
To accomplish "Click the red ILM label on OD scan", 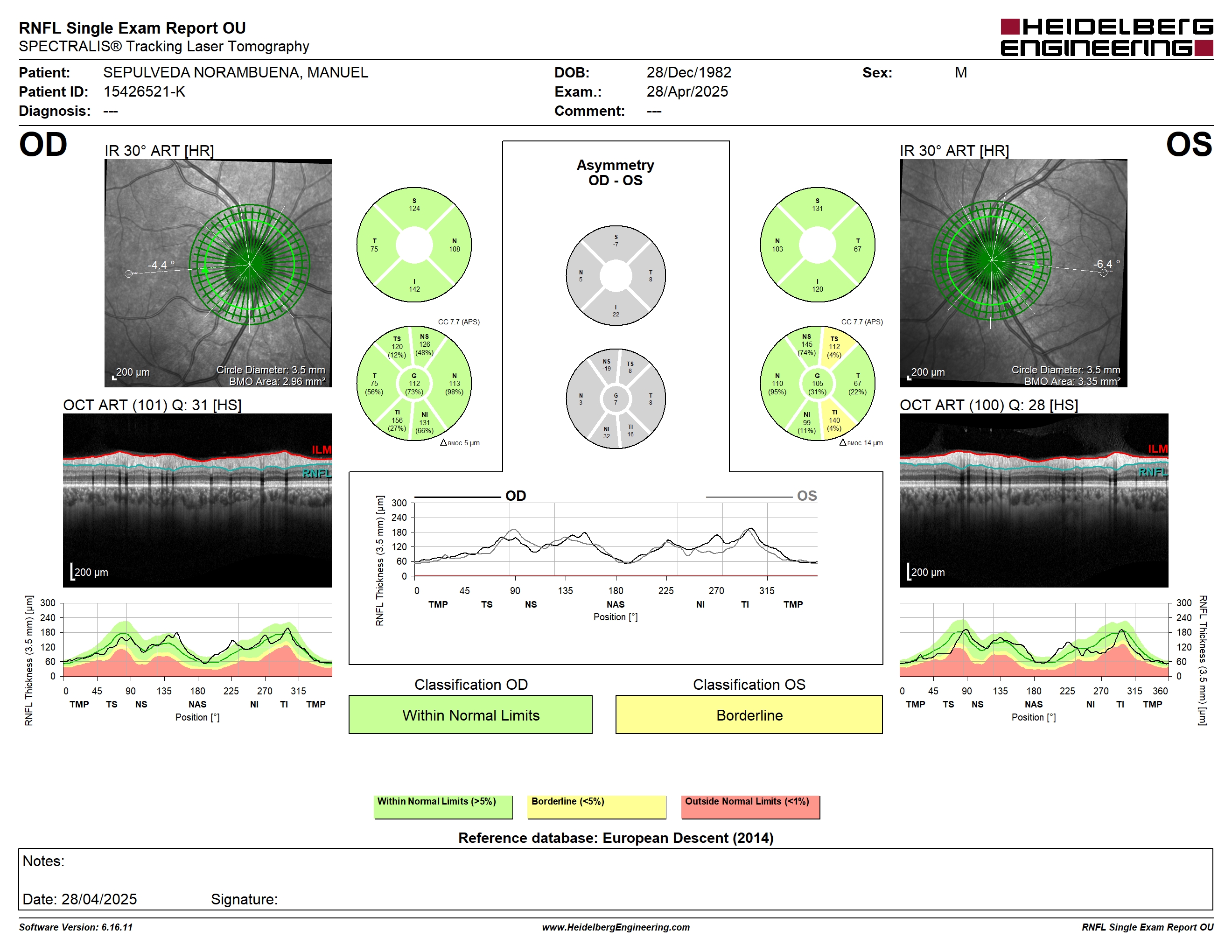I will tap(322, 449).
